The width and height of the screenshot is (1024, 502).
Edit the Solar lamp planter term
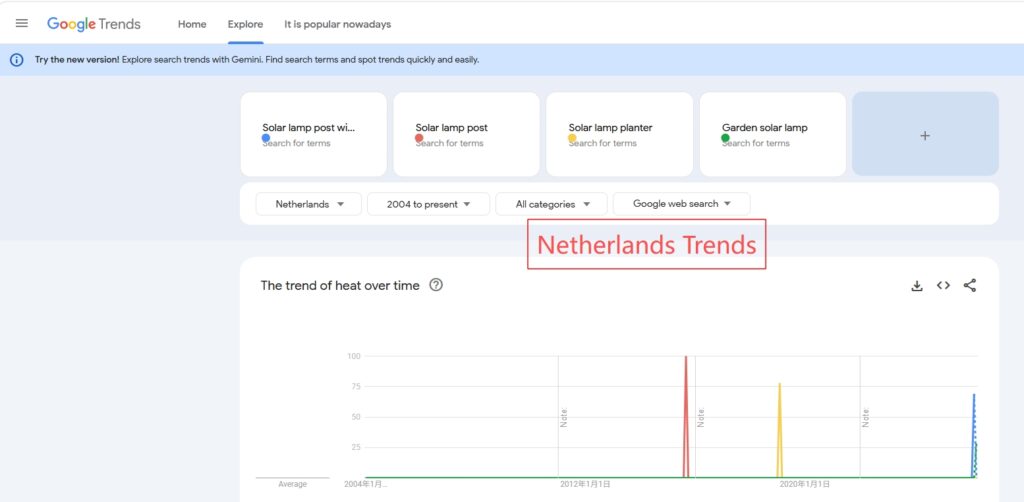611,128
